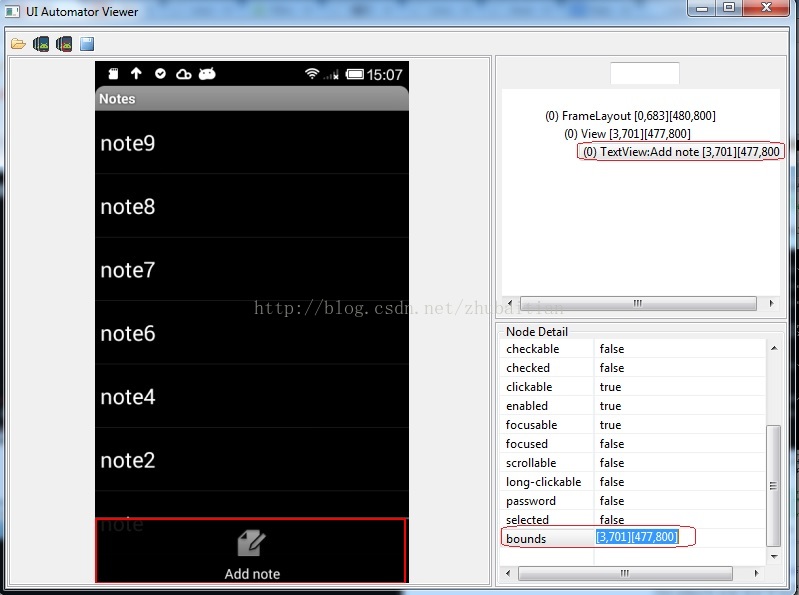Click the checked property row
The width and height of the screenshot is (799, 595).
pos(632,368)
